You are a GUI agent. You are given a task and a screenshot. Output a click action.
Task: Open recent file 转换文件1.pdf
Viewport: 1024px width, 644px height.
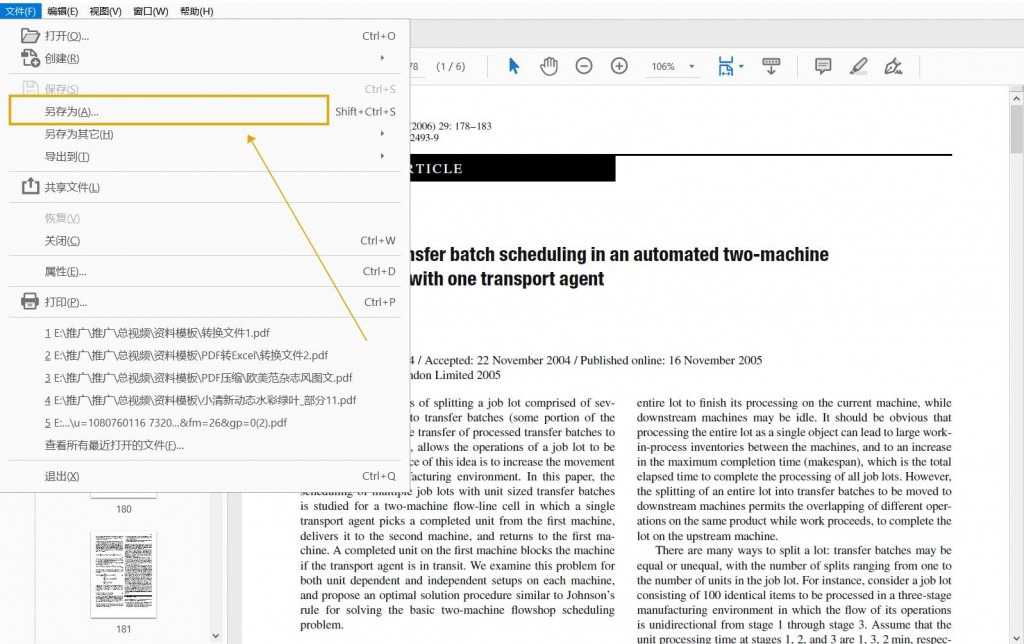coord(157,333)
